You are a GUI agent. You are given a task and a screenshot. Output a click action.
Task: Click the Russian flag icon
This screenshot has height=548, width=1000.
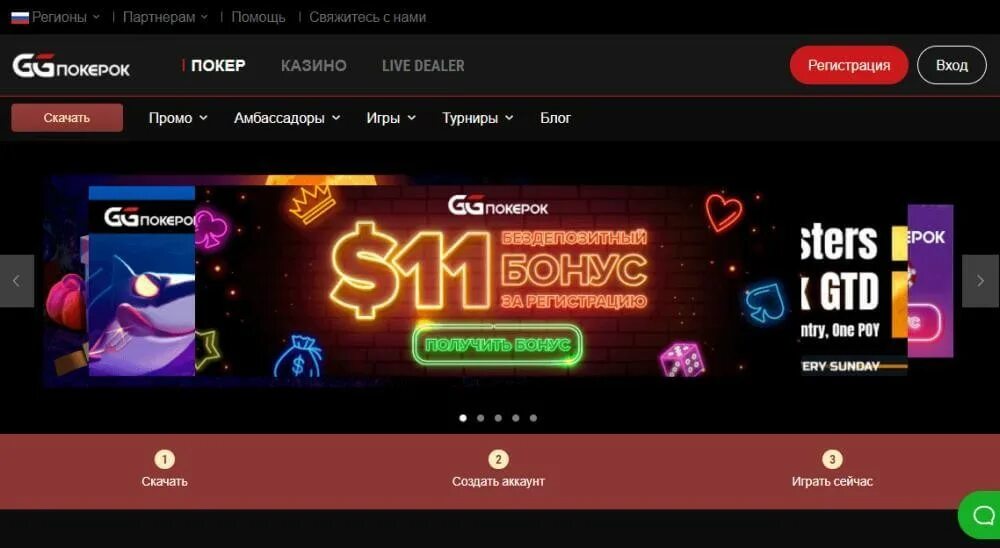[20, 17]
